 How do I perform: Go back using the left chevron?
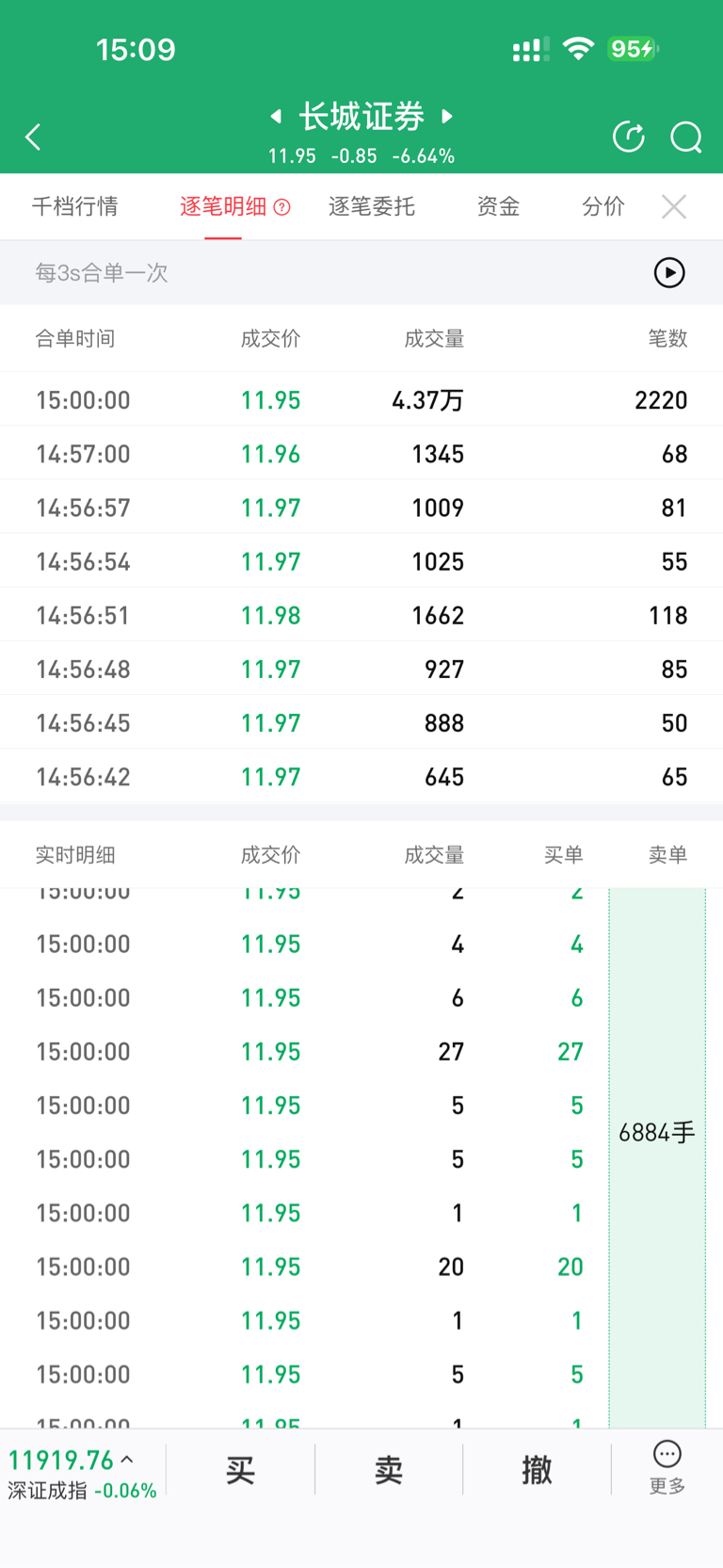coord(34,137)
